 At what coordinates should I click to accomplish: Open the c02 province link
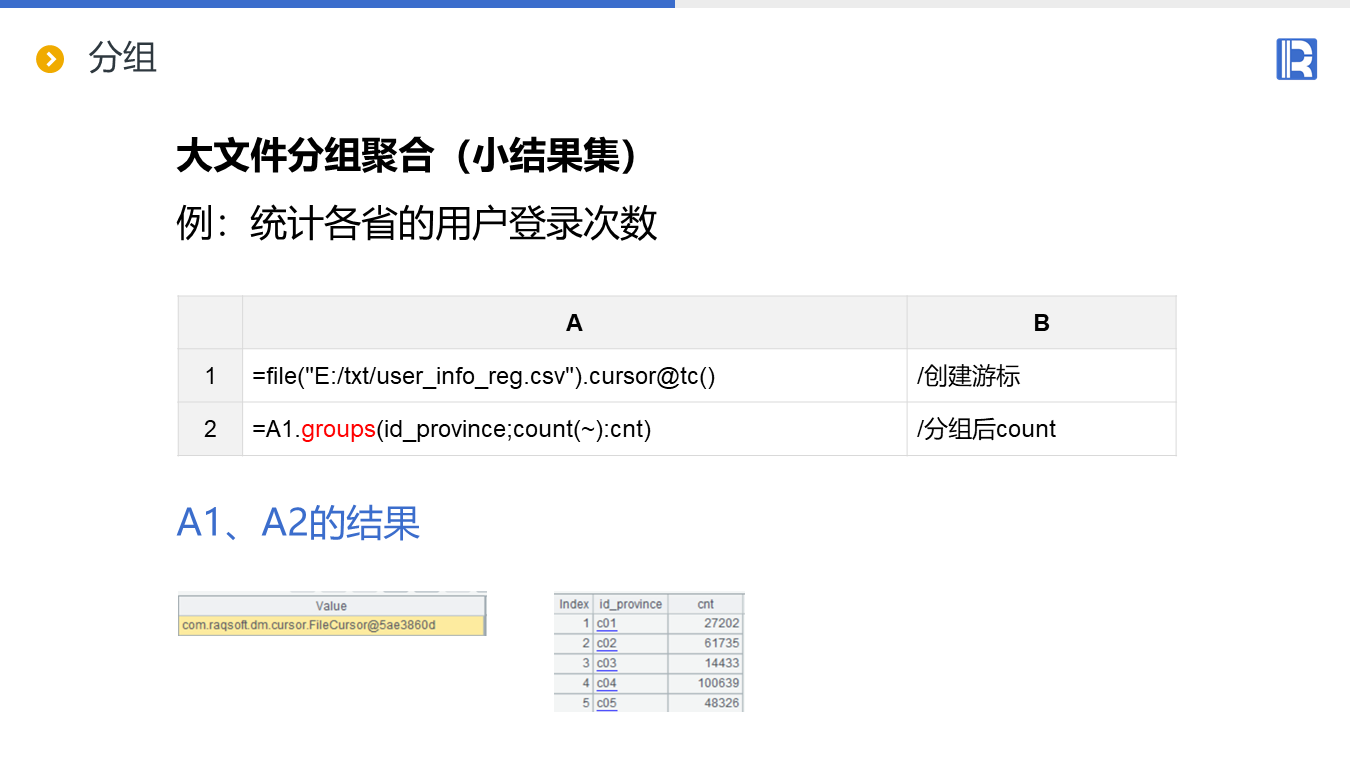coord(606,644)
